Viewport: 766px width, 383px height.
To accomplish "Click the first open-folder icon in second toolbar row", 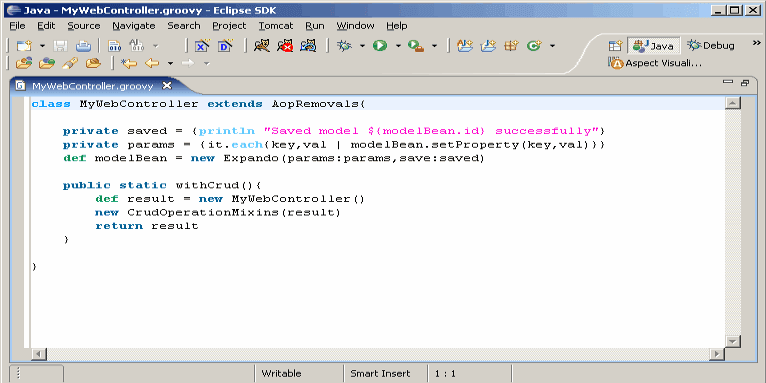I will tap(24, 63).
